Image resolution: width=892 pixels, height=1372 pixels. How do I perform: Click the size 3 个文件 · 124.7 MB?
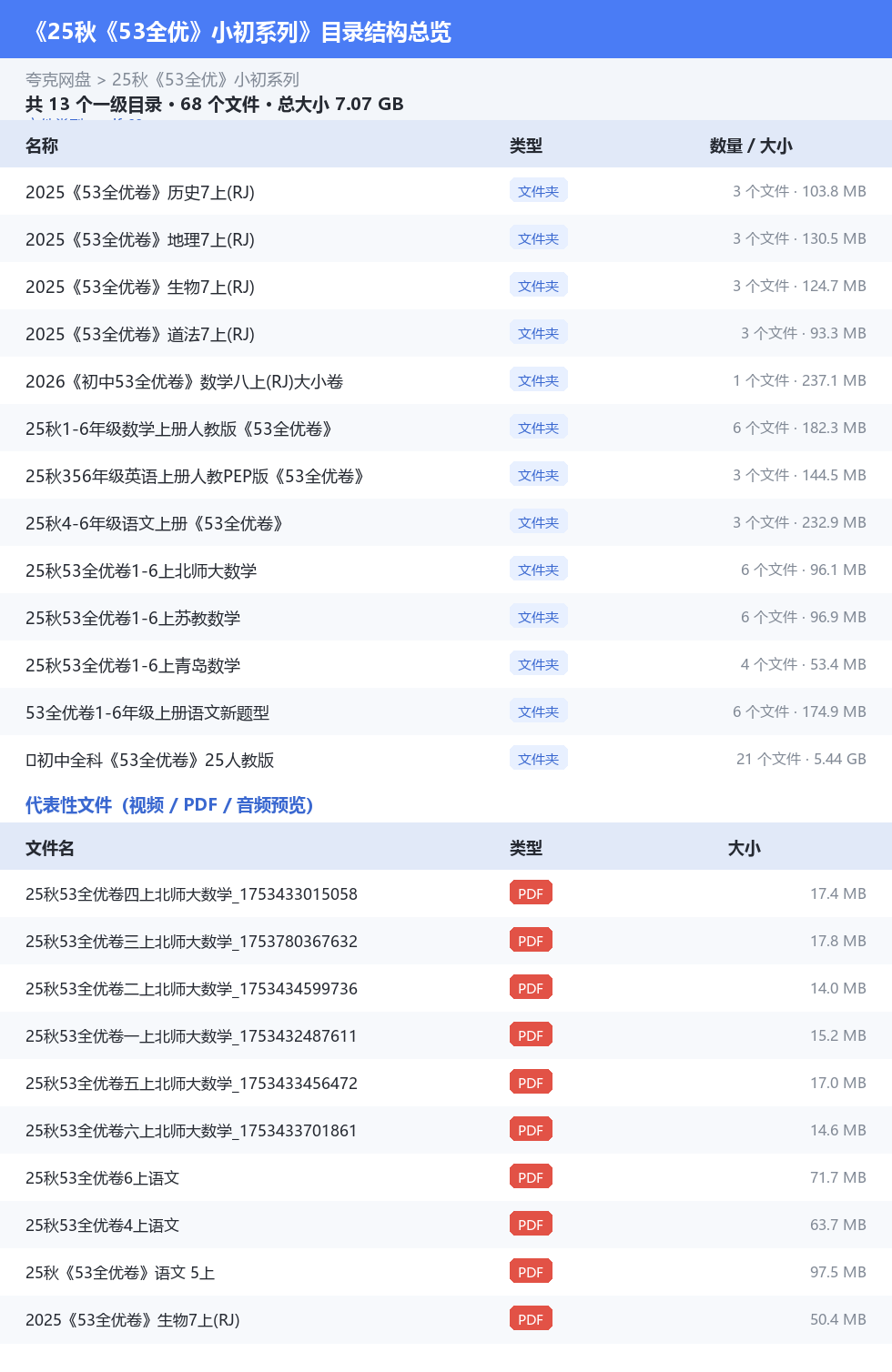(799, 286)
